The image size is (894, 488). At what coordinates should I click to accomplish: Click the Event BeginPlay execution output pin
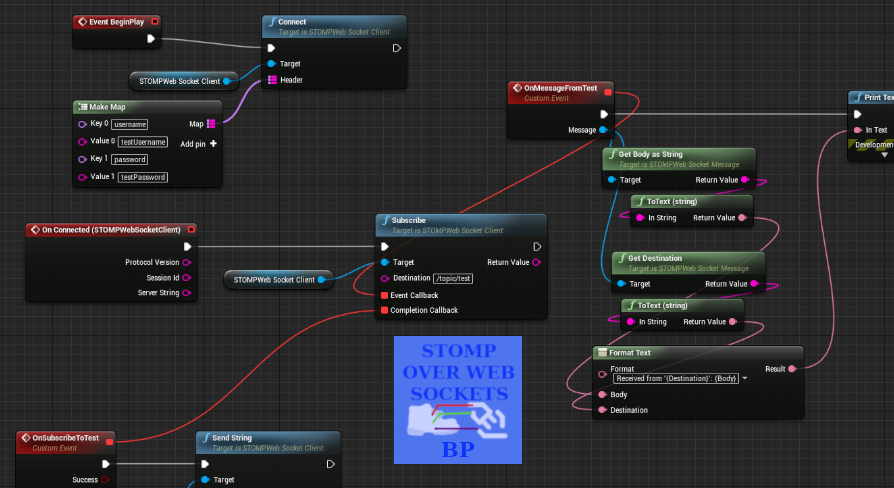(151, 39)
